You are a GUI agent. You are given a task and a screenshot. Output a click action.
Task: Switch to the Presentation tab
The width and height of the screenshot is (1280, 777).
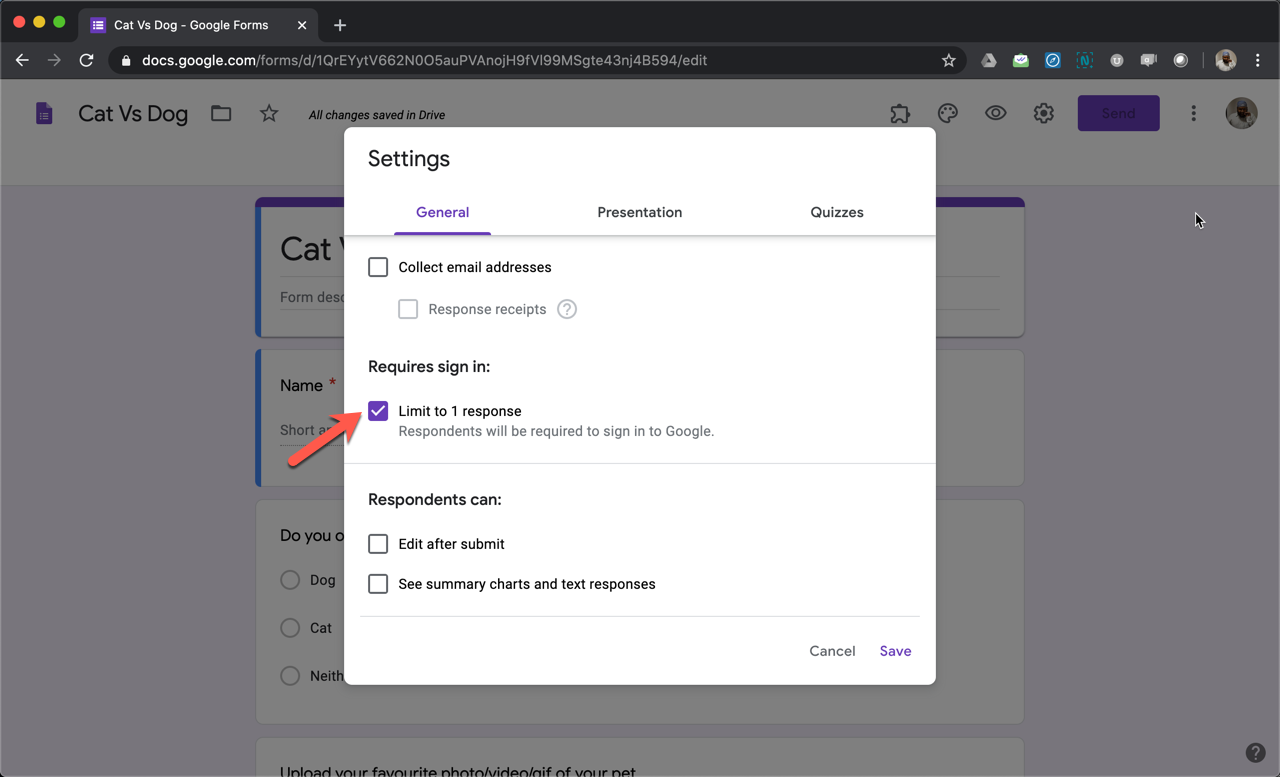639,212
